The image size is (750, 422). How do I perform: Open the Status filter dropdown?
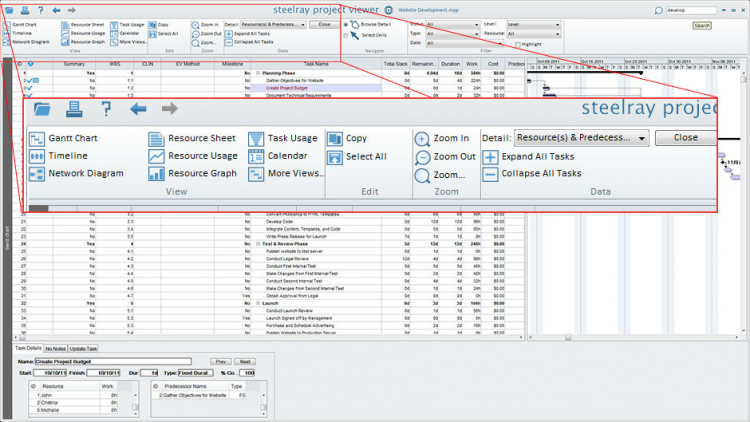[x=452, y=24]
